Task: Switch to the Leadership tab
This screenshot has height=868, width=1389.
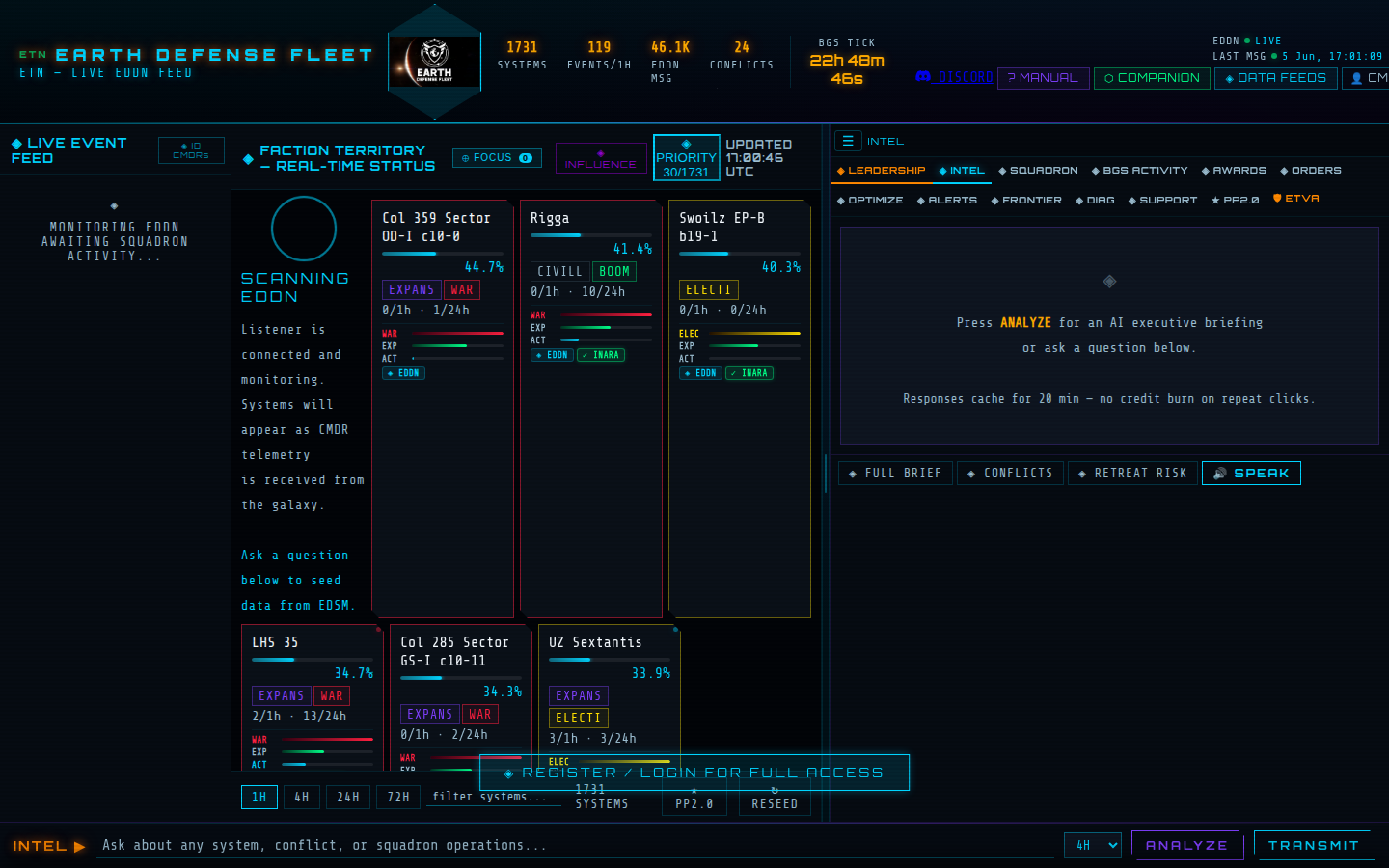Action: [881, 171]
